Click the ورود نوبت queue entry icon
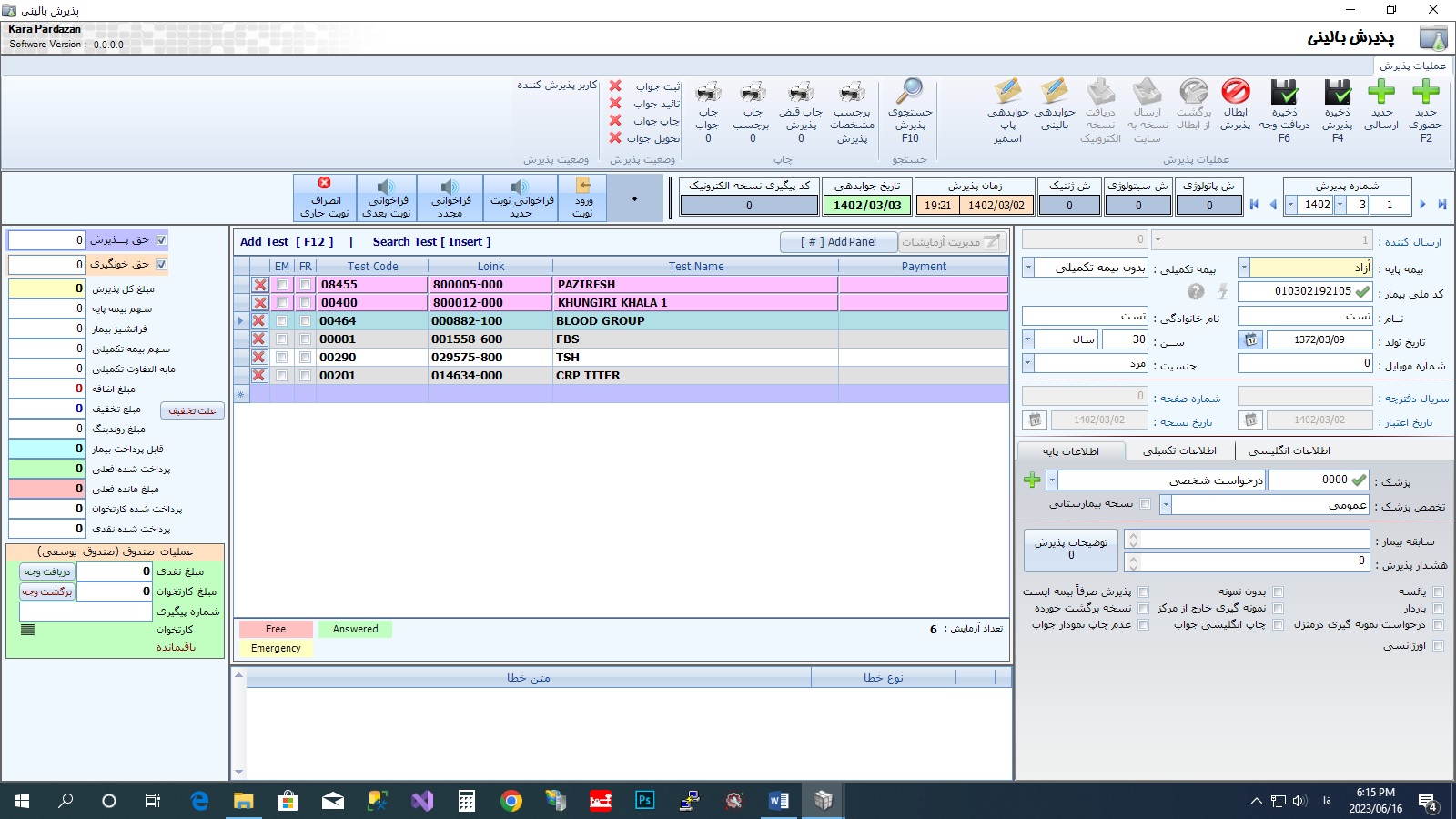Screen dimensions: 1456x819 [583, 197]
